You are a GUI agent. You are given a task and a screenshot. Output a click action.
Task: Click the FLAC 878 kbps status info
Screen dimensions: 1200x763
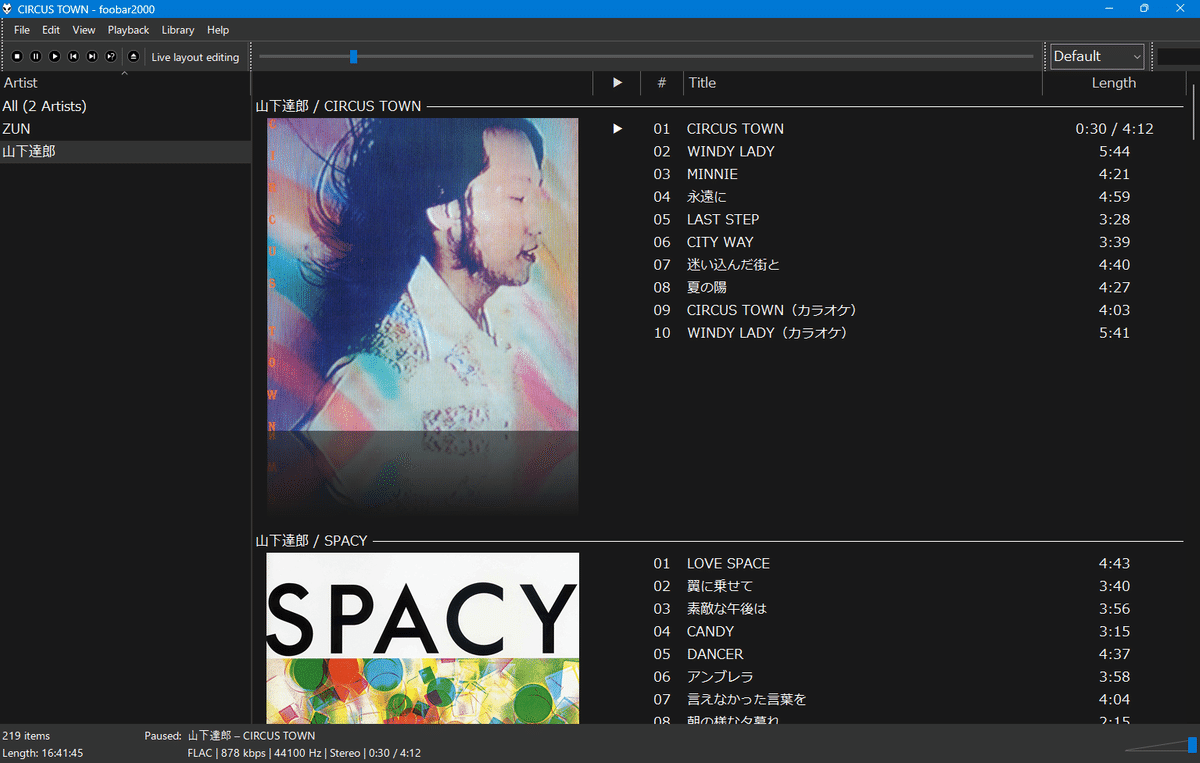click(304, 753)
